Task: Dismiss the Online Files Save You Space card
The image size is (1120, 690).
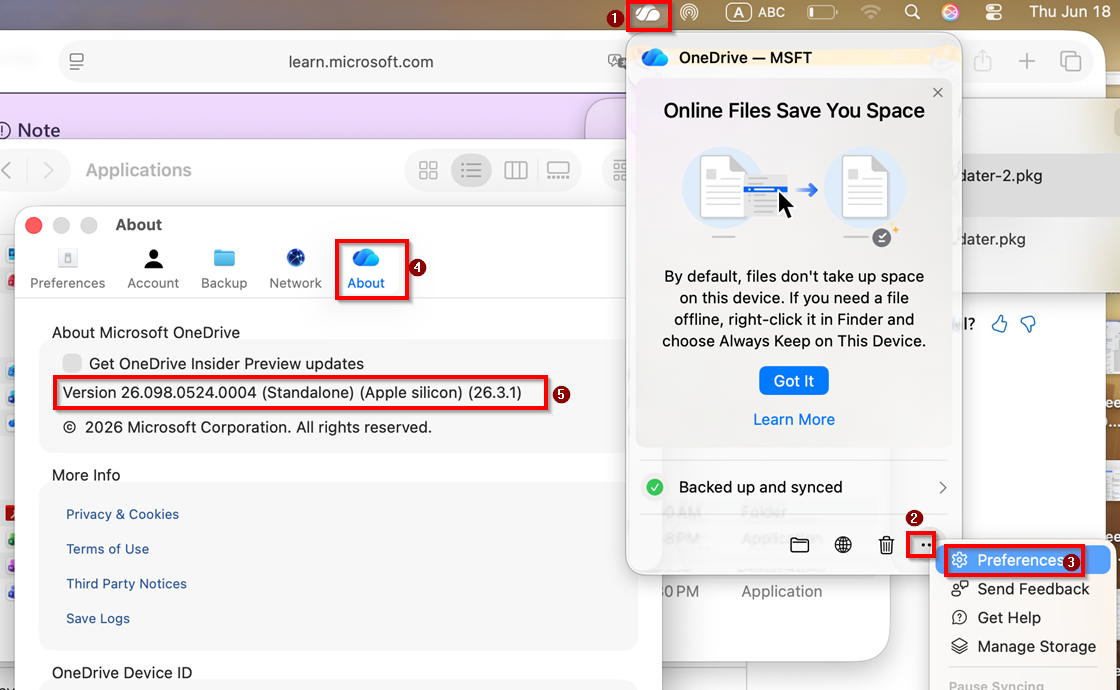Action: point(938,92)
